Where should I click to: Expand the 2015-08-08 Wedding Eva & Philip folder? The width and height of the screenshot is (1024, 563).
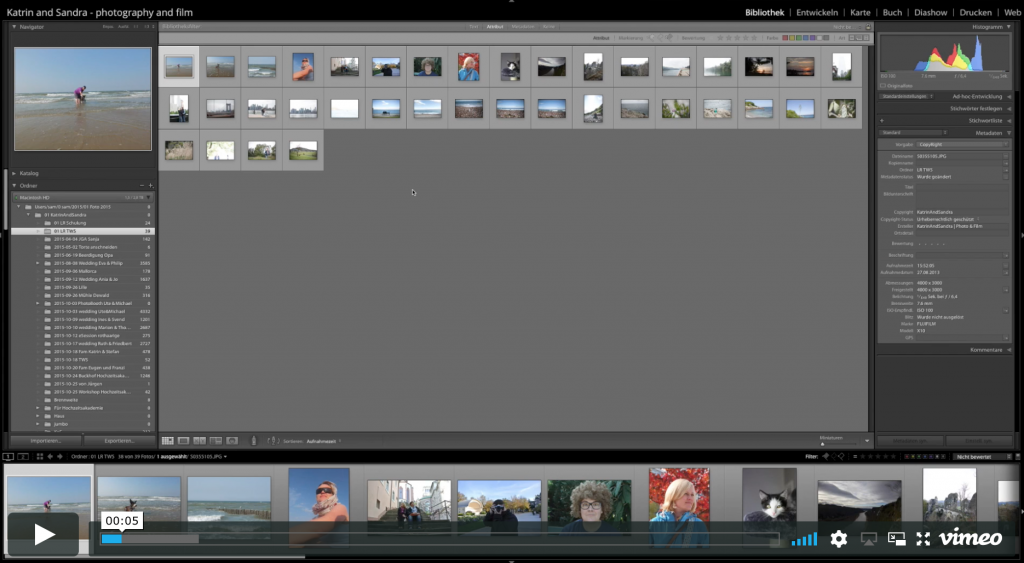(x=38, y=263)
